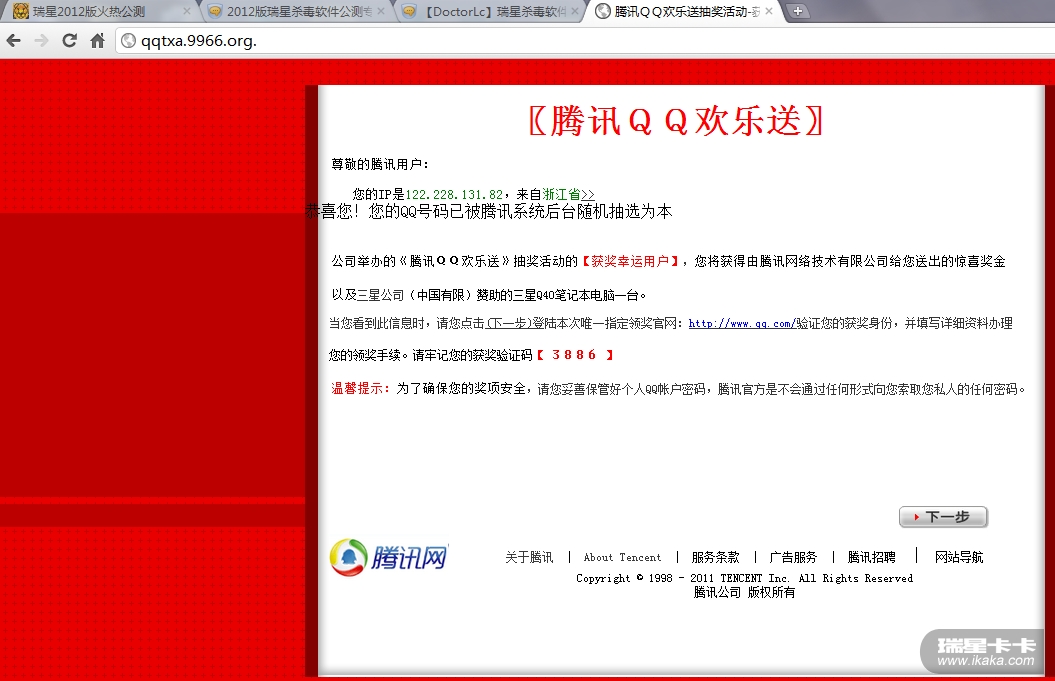The image size is (1055, 681).
Task: Open the 服务条款 footer link
Action: 715,557
